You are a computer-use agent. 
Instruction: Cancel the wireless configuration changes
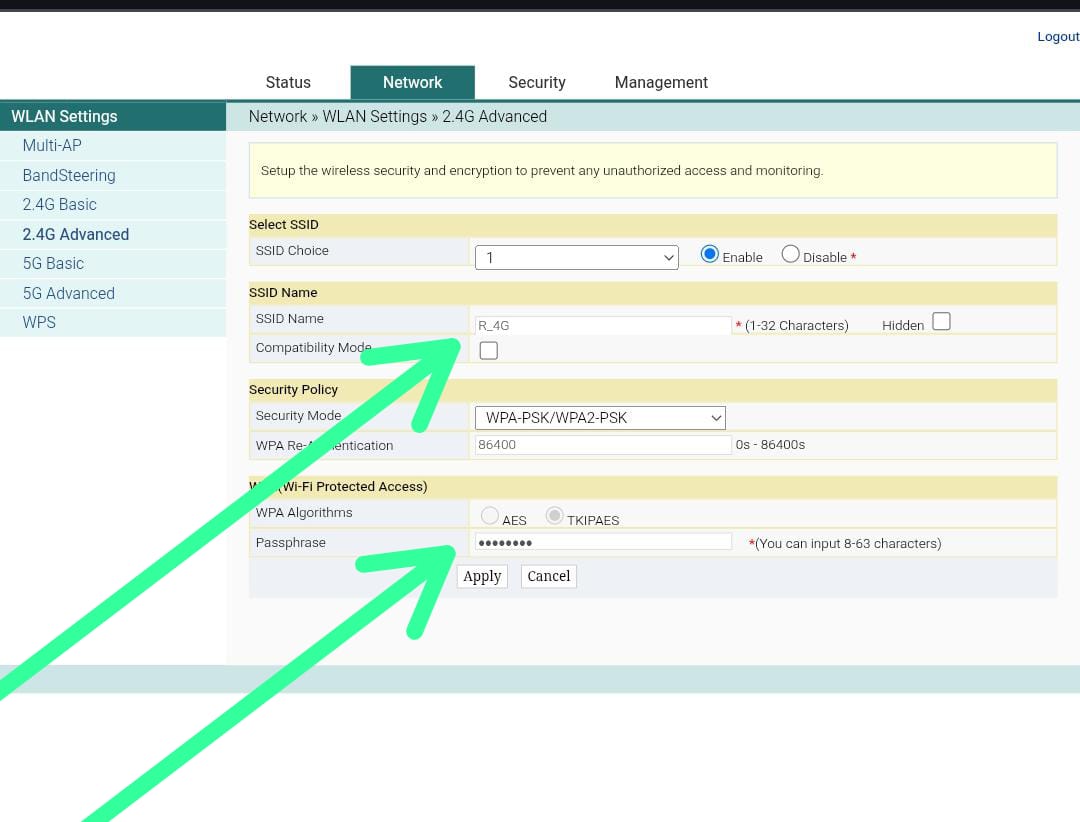548,576
